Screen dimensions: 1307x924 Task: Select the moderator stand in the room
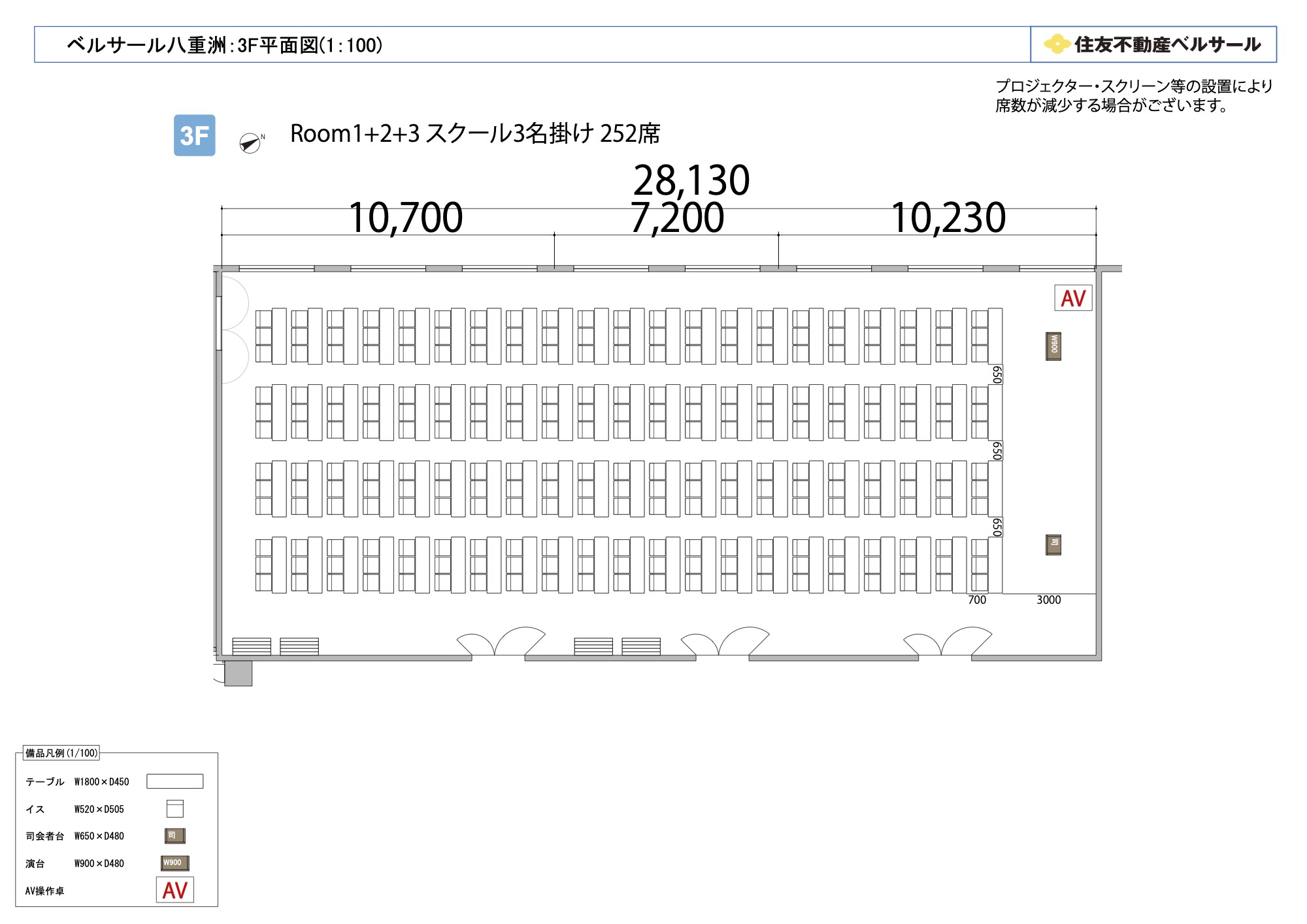click(x=1053, y=544)
